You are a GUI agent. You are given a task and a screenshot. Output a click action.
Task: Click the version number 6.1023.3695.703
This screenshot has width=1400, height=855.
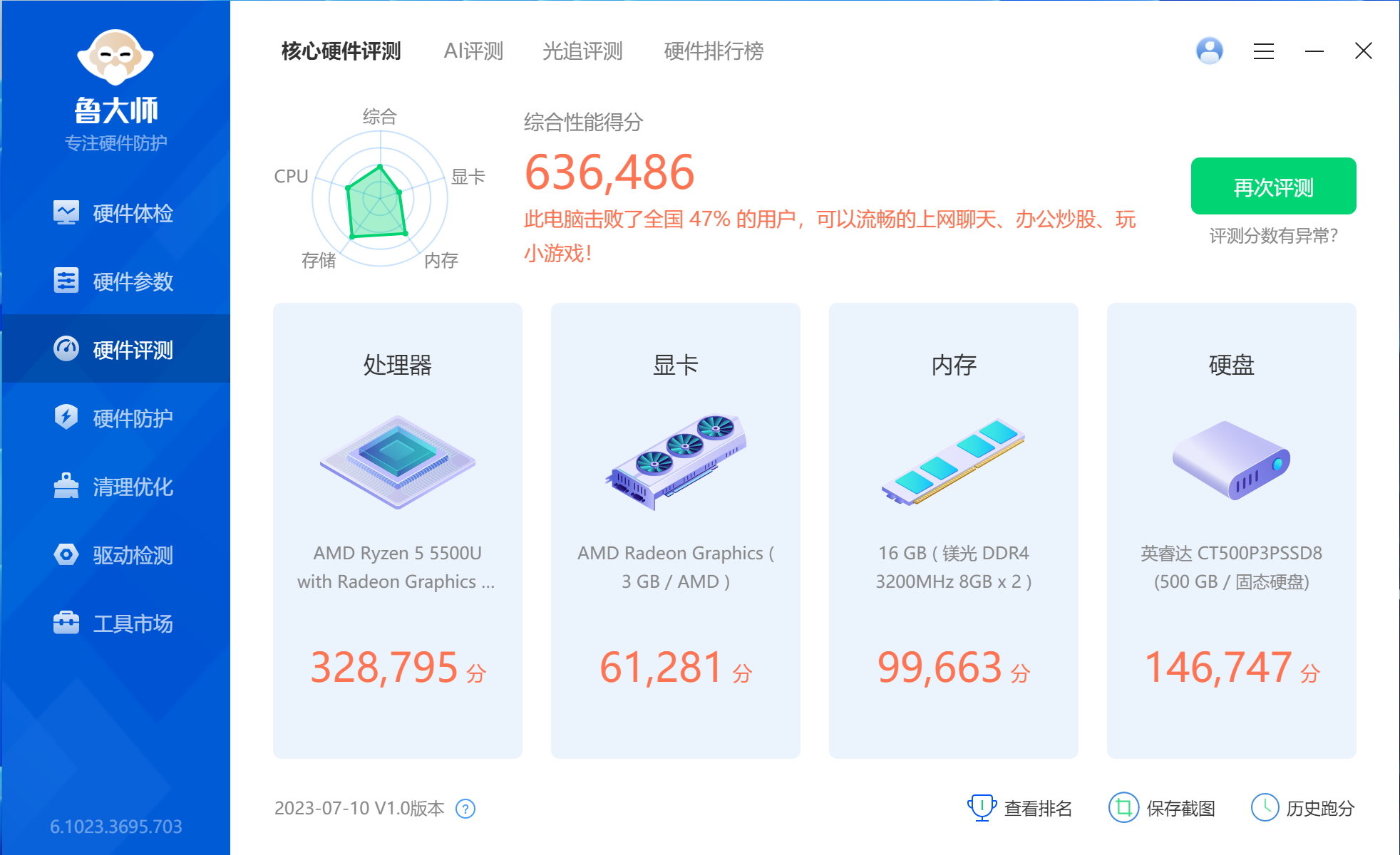point(115,826)
